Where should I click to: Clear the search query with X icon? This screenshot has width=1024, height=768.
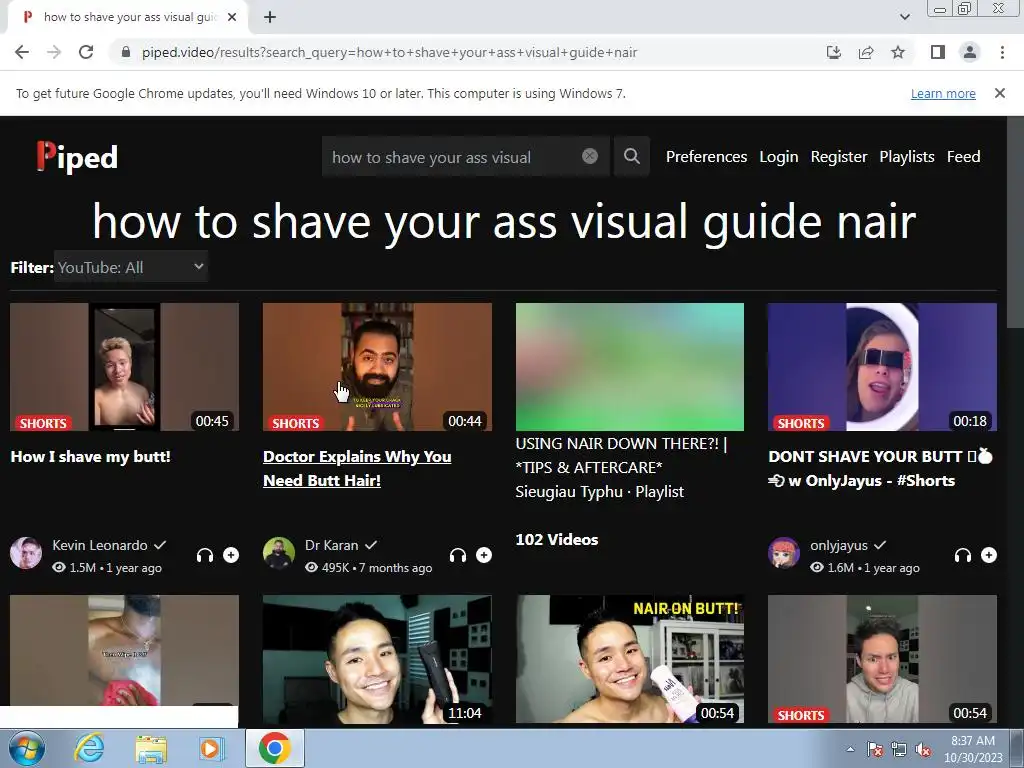(x=590, y=156)
